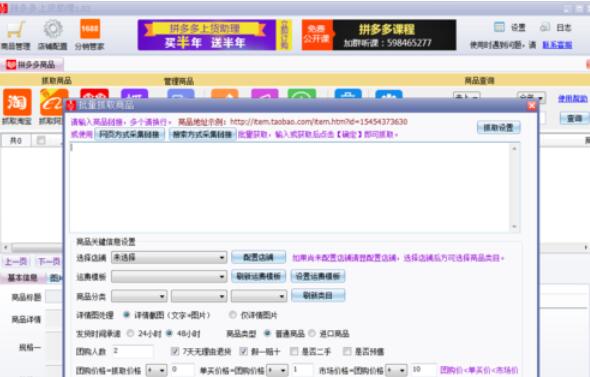Select the 48小时 shipping radio option
590x377 pixels.
[x=169, y=333]
